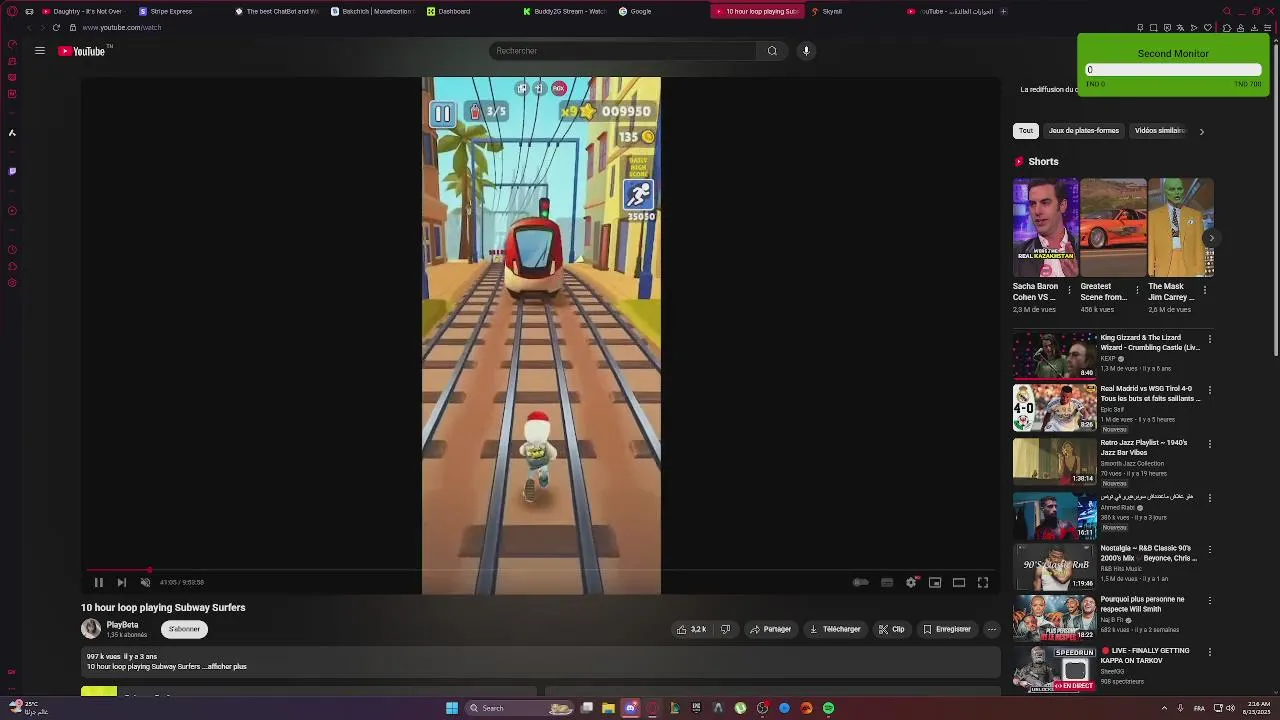
Task: Pause the video in the player
Action: pyautogui.click(x=98, y=582)
